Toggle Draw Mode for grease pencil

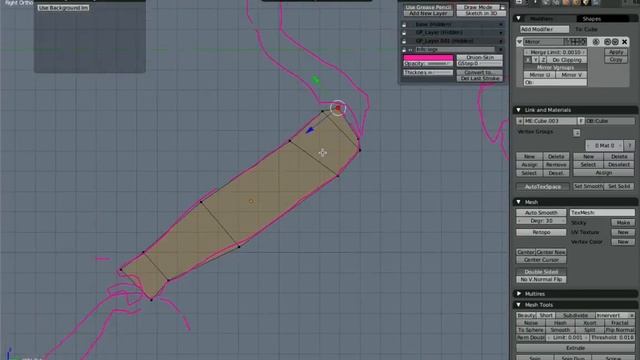tap(478, 7)
